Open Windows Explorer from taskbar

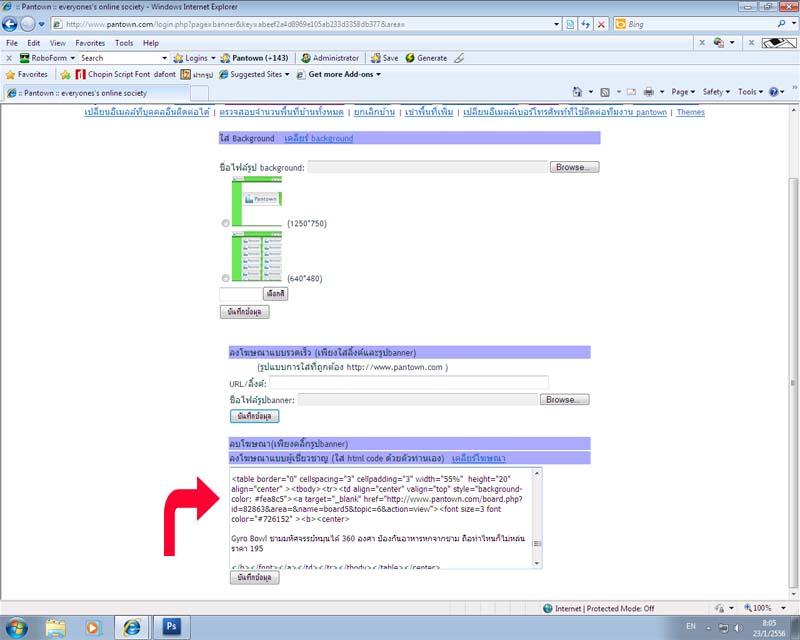[56, 627]
